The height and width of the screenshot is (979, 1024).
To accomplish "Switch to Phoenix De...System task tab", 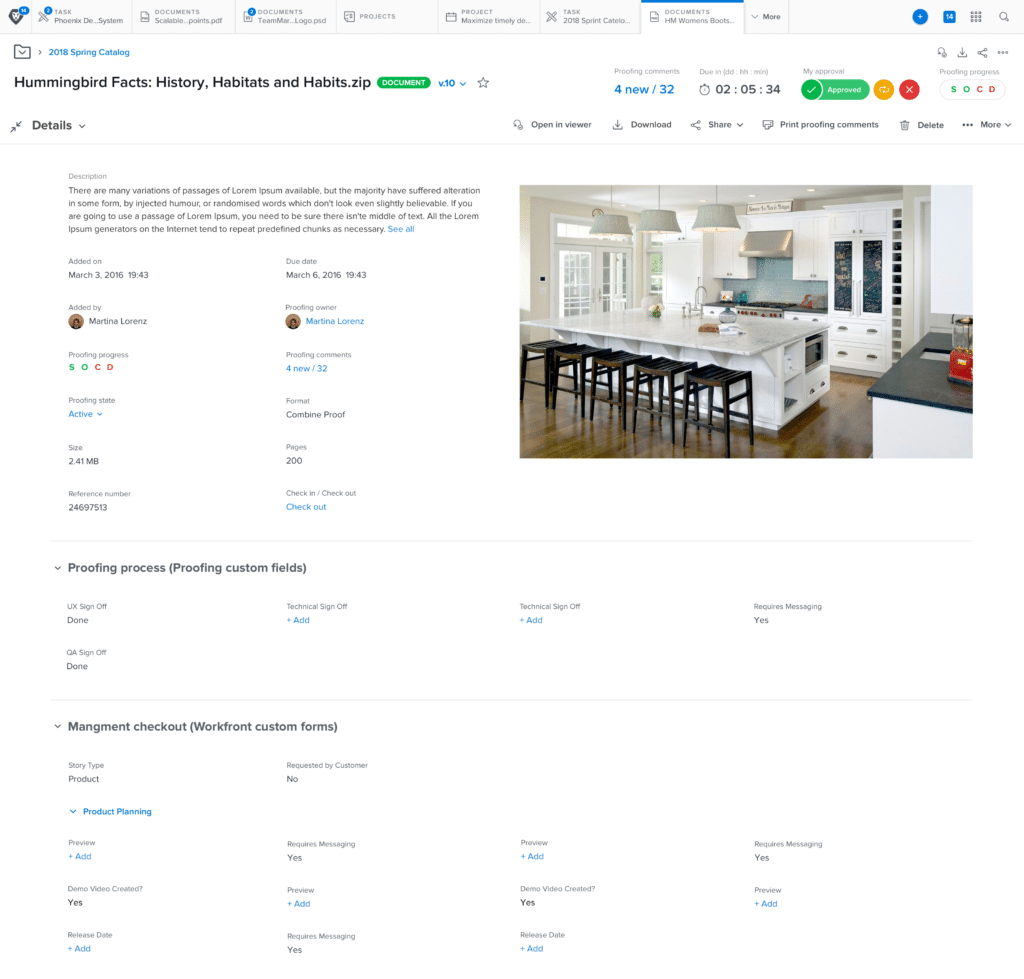I will (x=81, y=16).
